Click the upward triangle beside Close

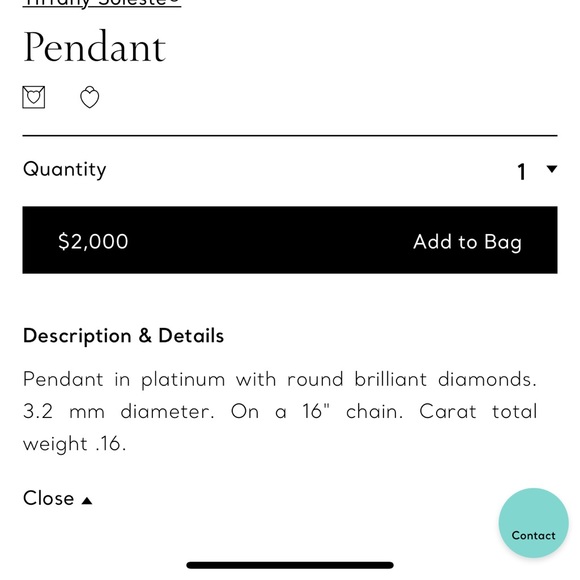coord(87,500)
